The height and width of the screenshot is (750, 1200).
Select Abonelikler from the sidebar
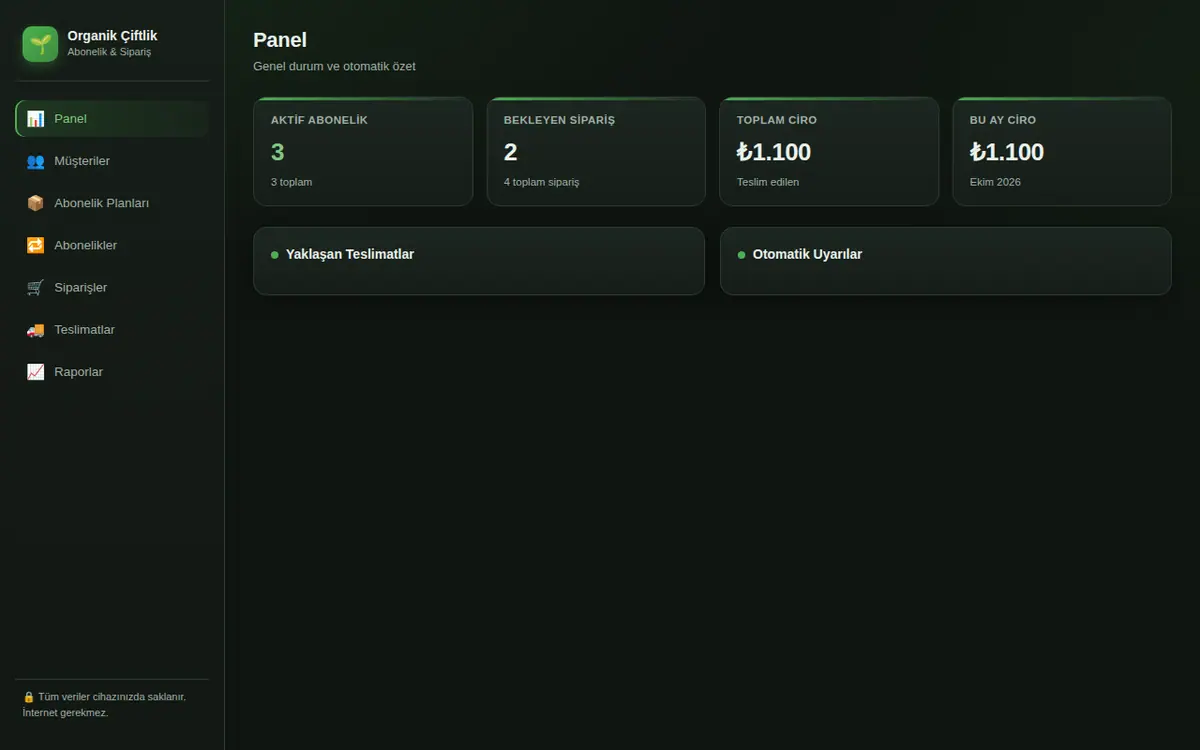click(112, 245)
